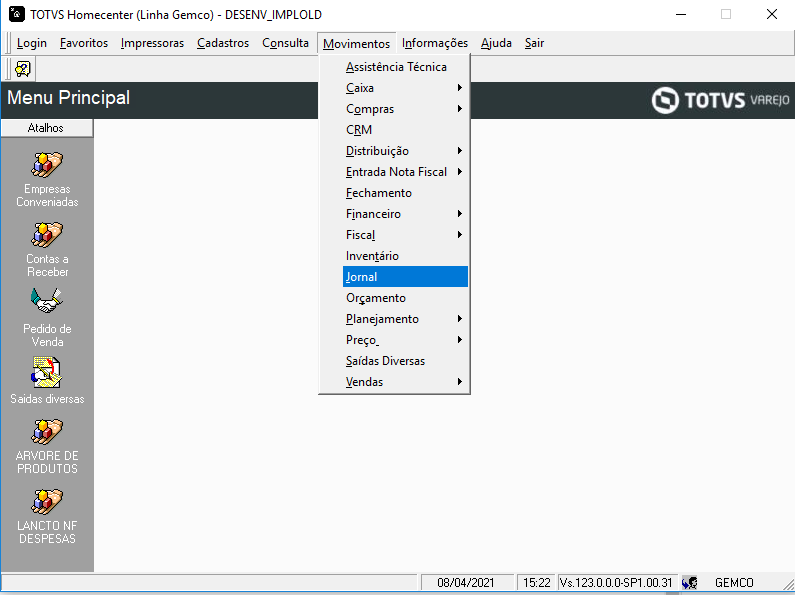This screenshot has width=795, height=595.
Task: Open Pedido de Venda handshake icon
Action: point(47,301)
